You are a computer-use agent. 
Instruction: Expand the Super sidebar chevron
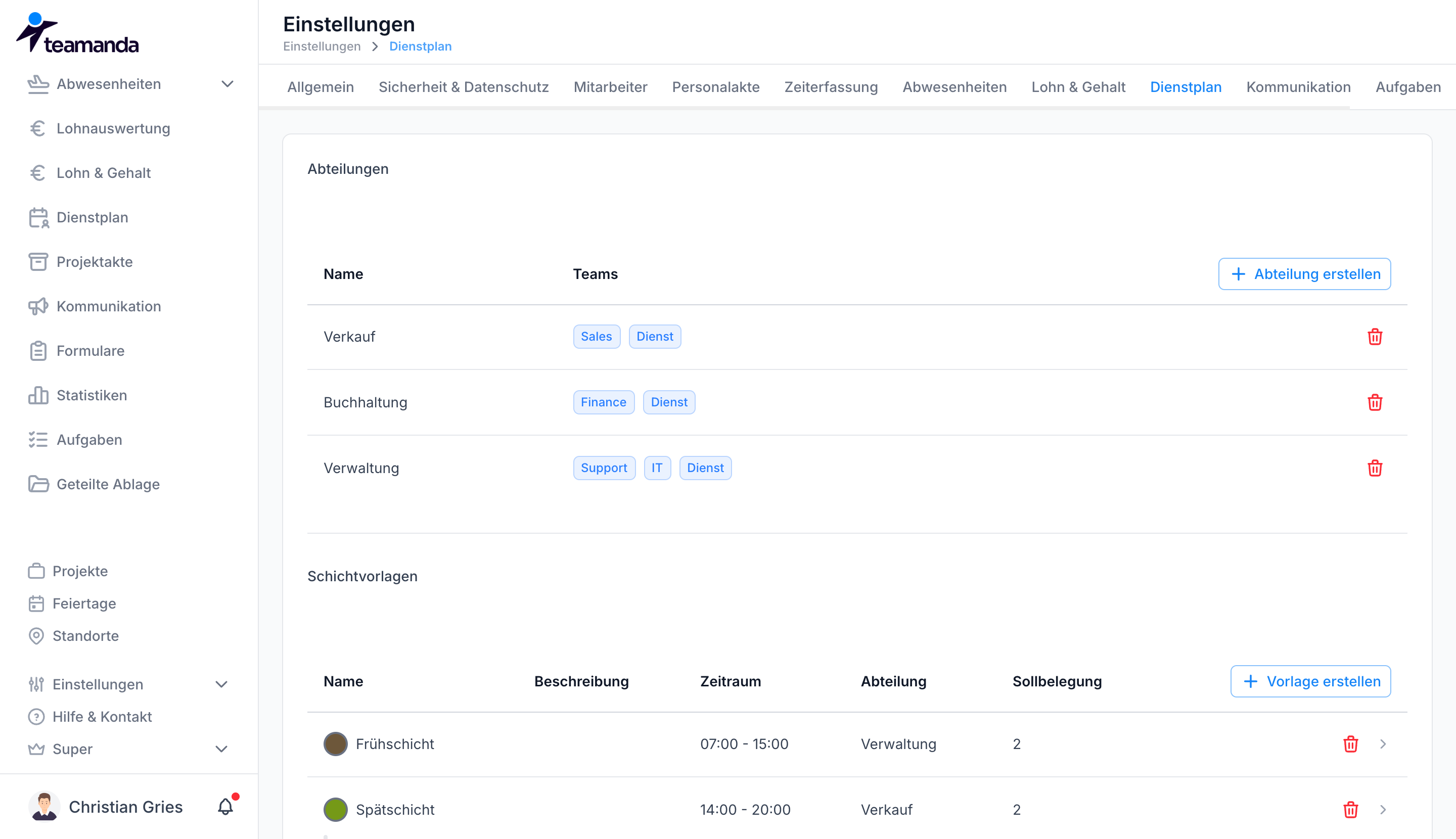(x=221, y=749)
